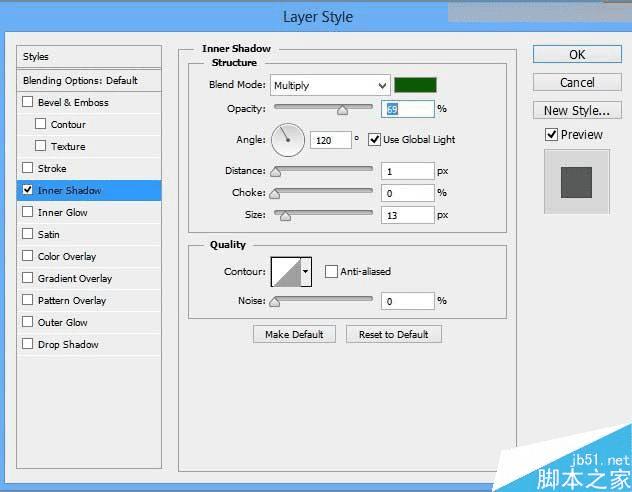This screenshot has height=492, width=632.
Task: Toggle Use Global Light checkbox
Action: click(x=374, y=139)
